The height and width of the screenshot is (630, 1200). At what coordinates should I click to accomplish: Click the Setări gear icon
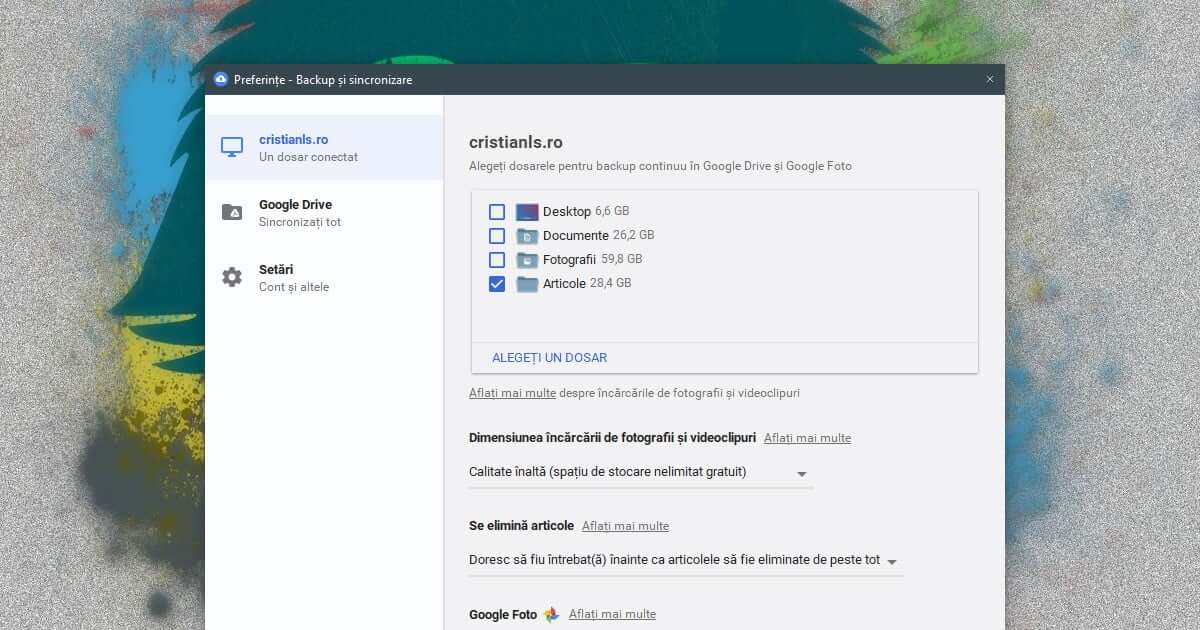click(232, 277)
